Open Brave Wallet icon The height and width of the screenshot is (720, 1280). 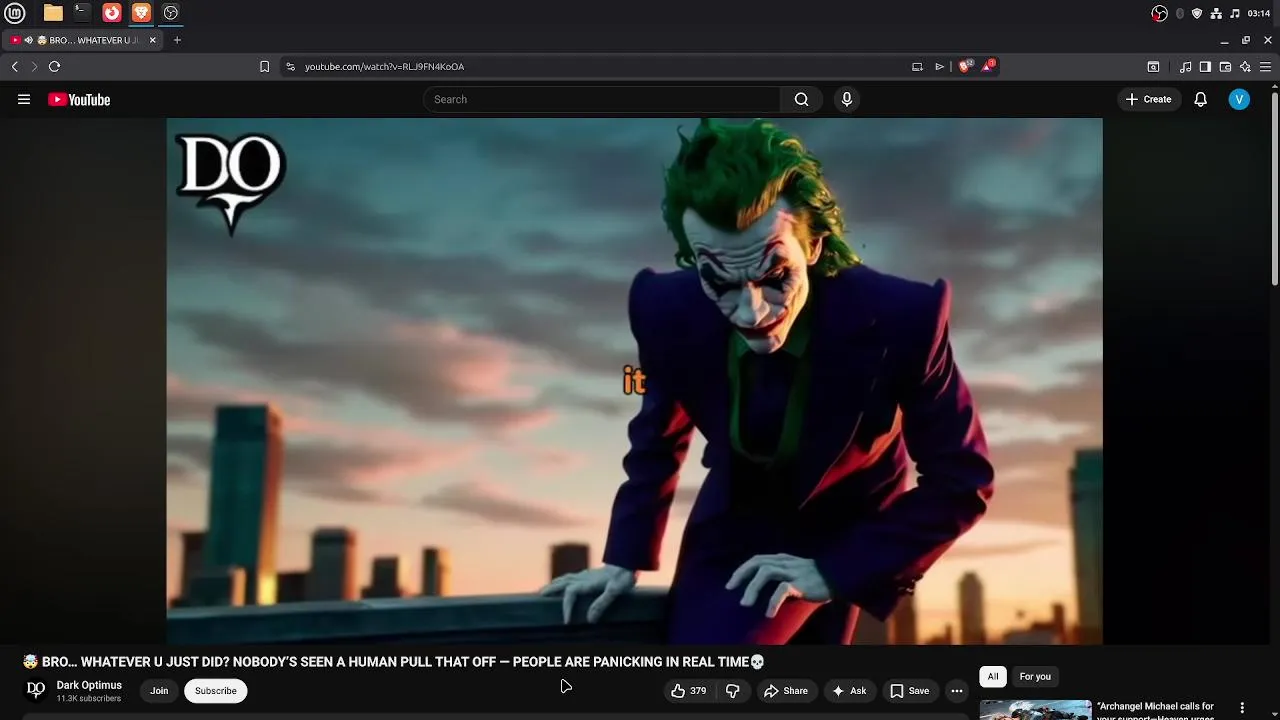pyautogui.click(x=1225, y=66)
